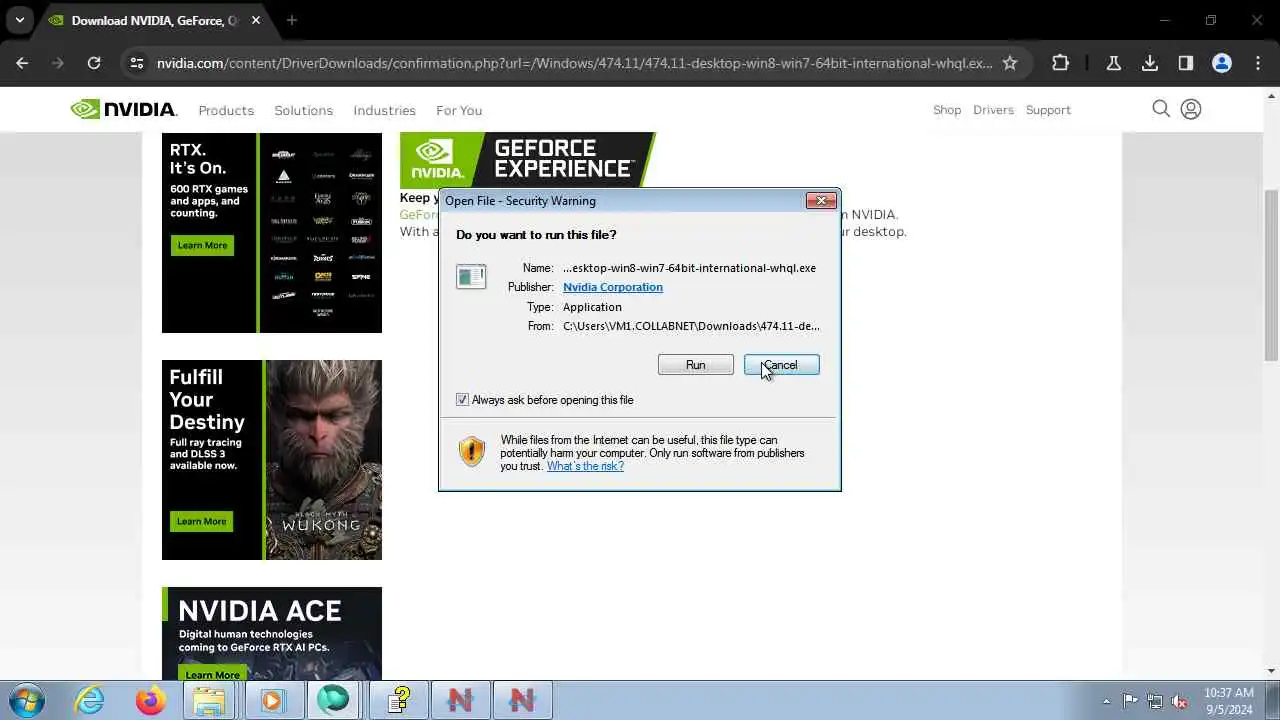This screenshot has width=1280, height=720.
Task: Click the forward navigation arrow
Action: 58,63
